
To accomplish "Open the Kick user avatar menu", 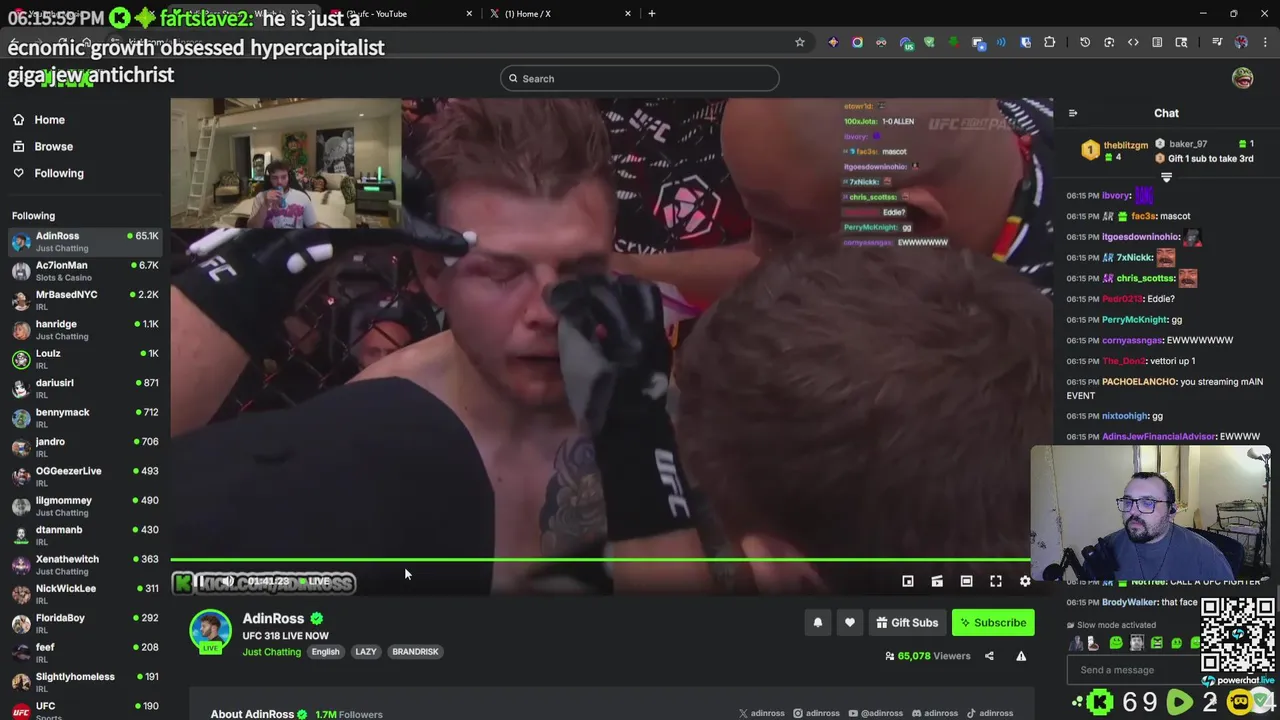I will click(x=1243, y=79).
